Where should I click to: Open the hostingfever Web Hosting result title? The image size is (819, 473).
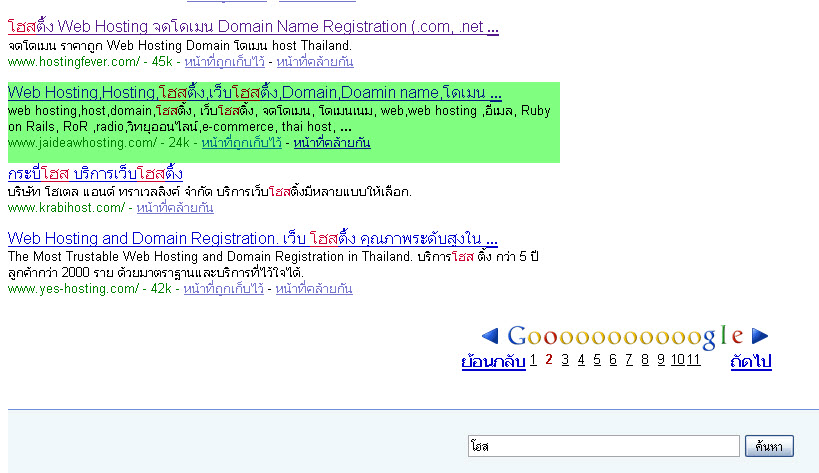pyautogui.click(x=253, y=27)
